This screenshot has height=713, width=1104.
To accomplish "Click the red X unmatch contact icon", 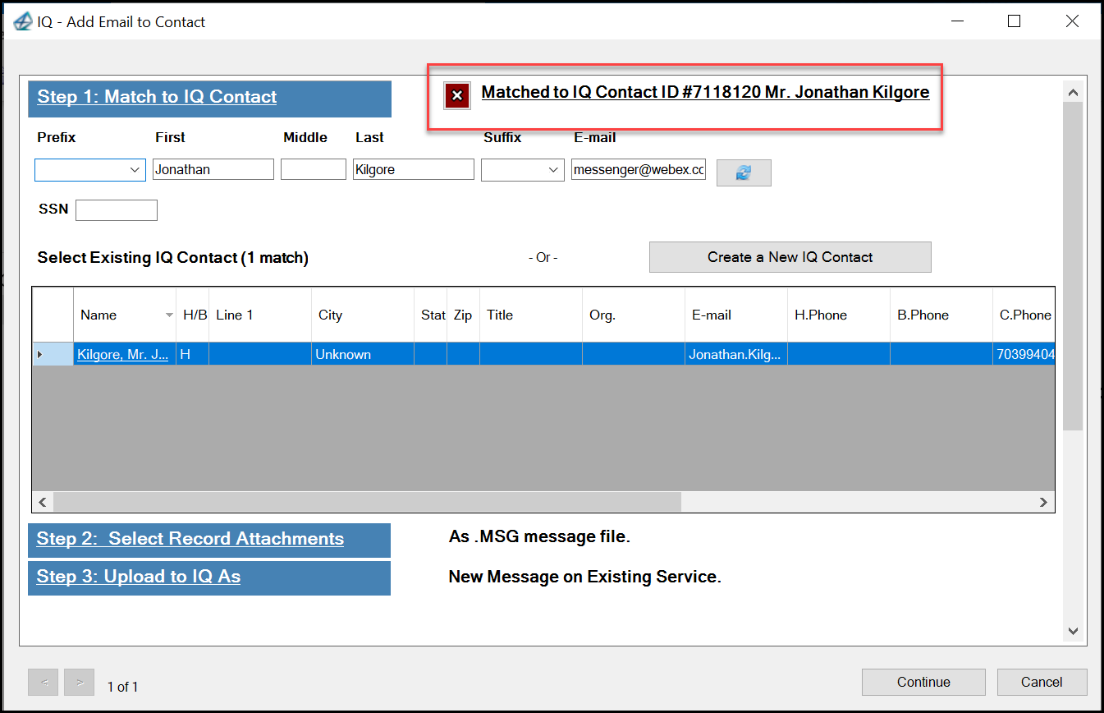I will click(x=457, y=95).
